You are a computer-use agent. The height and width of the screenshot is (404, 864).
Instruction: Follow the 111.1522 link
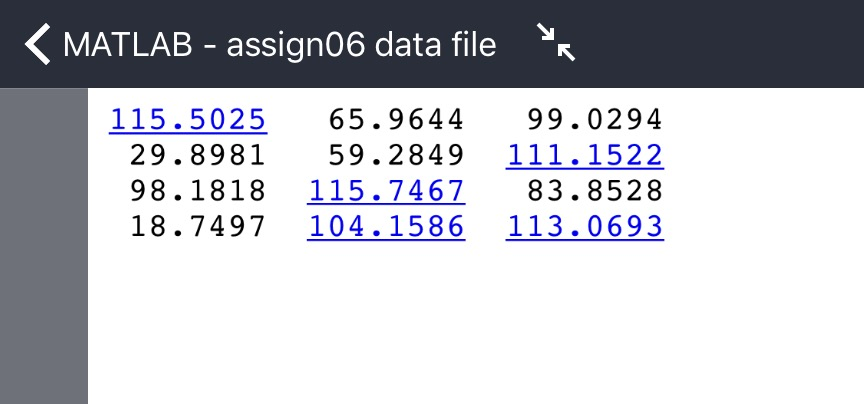click(x=584, y=155)
